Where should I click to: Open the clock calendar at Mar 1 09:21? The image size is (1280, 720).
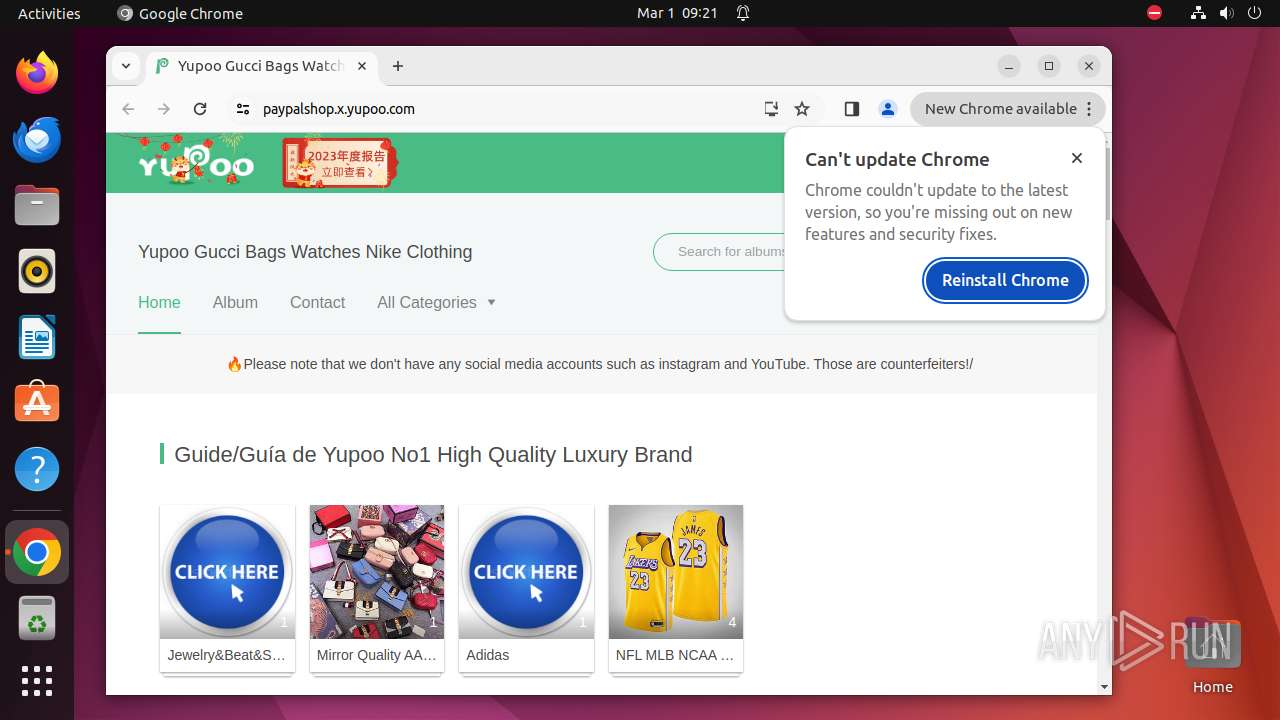677,13
